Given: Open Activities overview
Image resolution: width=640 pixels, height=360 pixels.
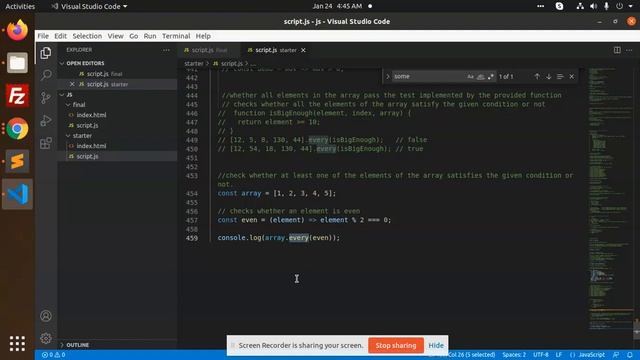Looking at the screenshot, I should click(20, 6).
